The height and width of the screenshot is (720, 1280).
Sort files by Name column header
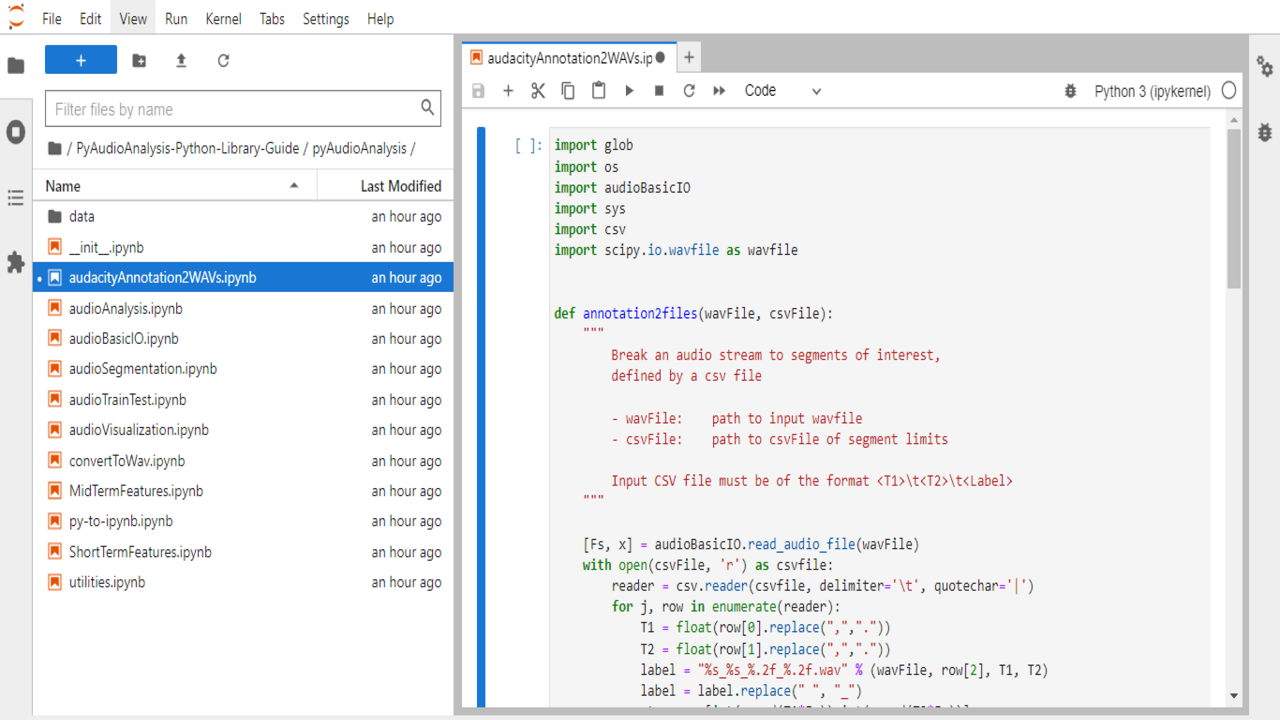pos(175,186)
